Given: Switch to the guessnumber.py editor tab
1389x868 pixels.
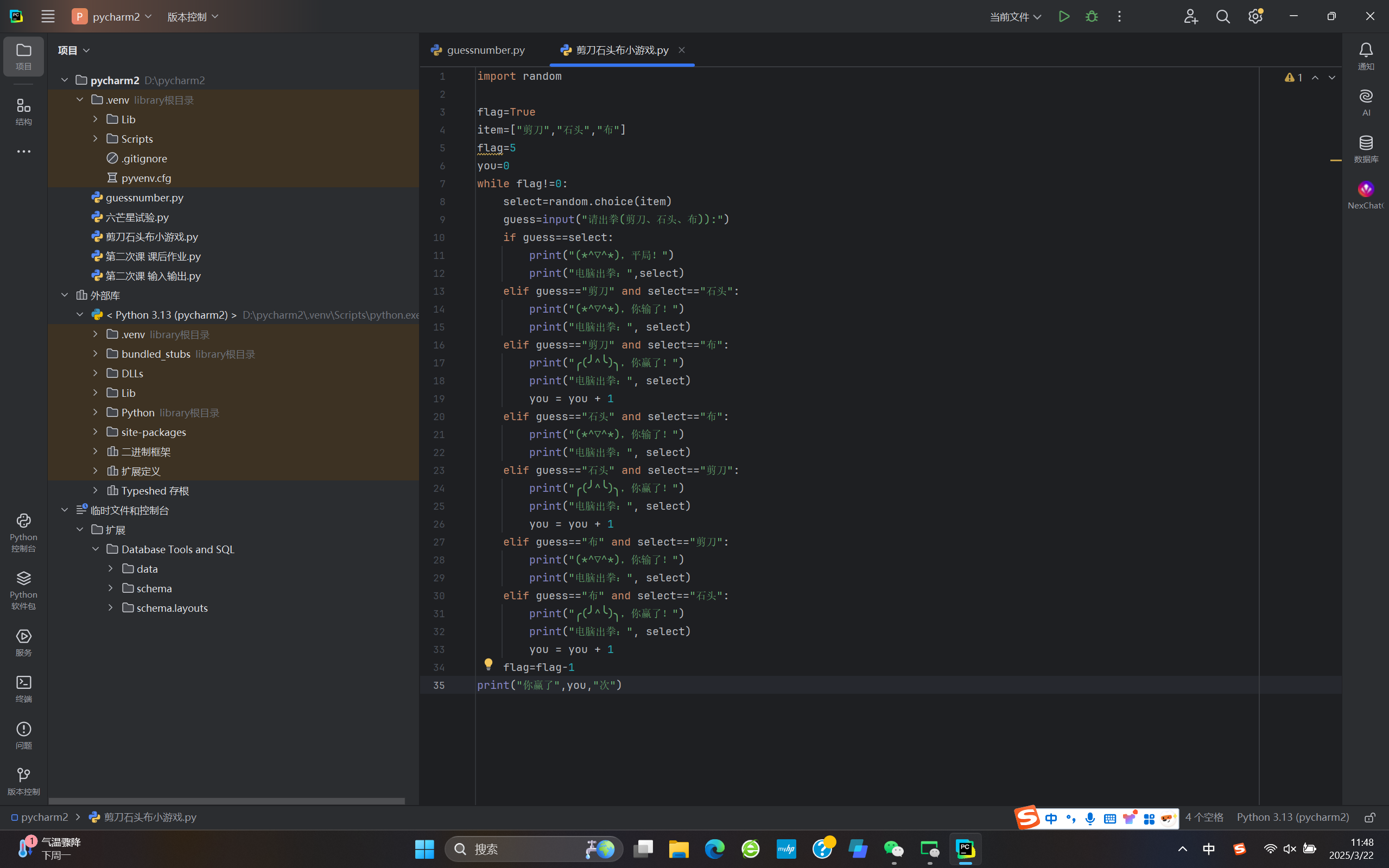Looking at the screenshot, I should (x=485, y=50).
